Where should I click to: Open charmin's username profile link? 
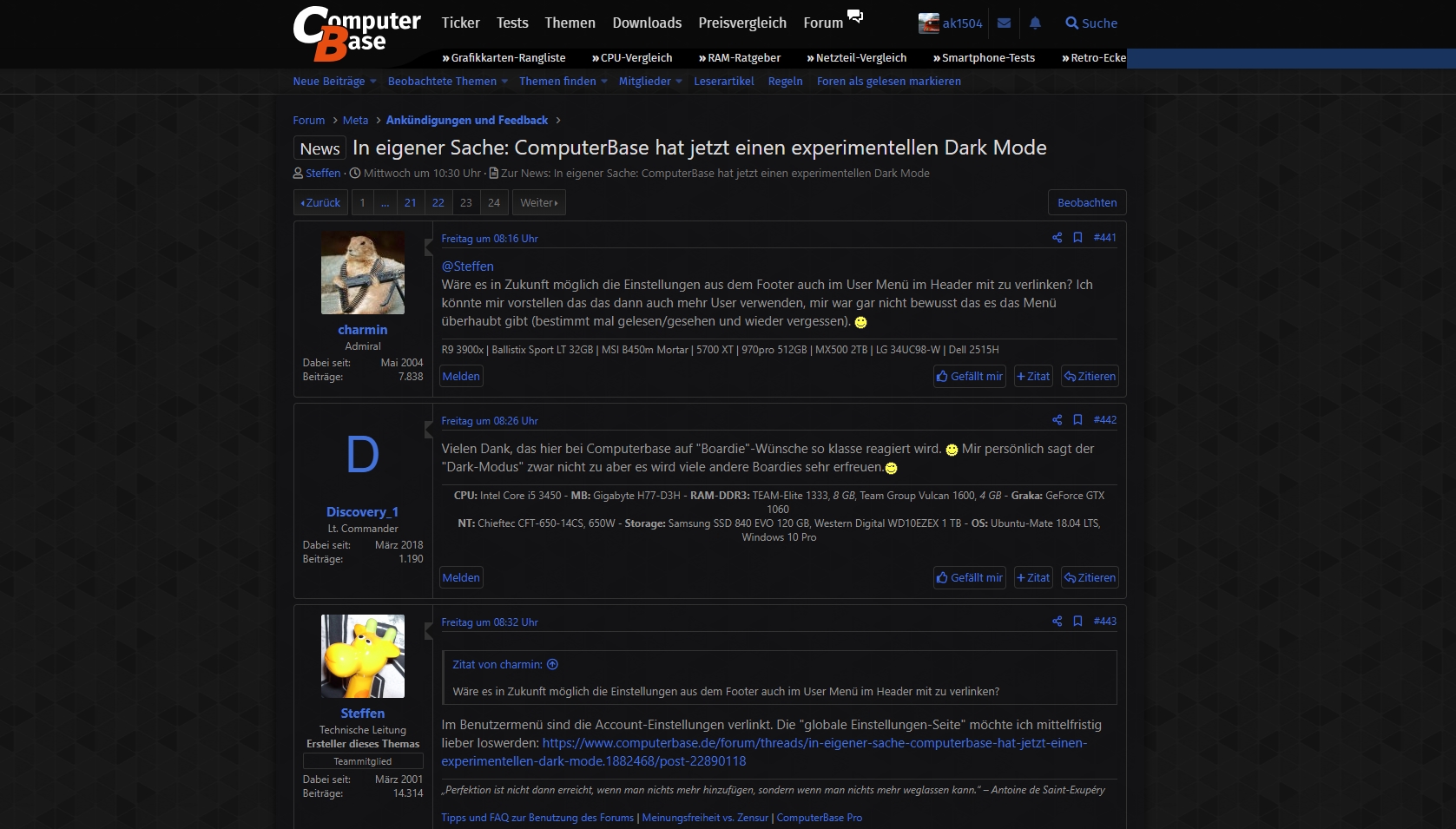363,330
